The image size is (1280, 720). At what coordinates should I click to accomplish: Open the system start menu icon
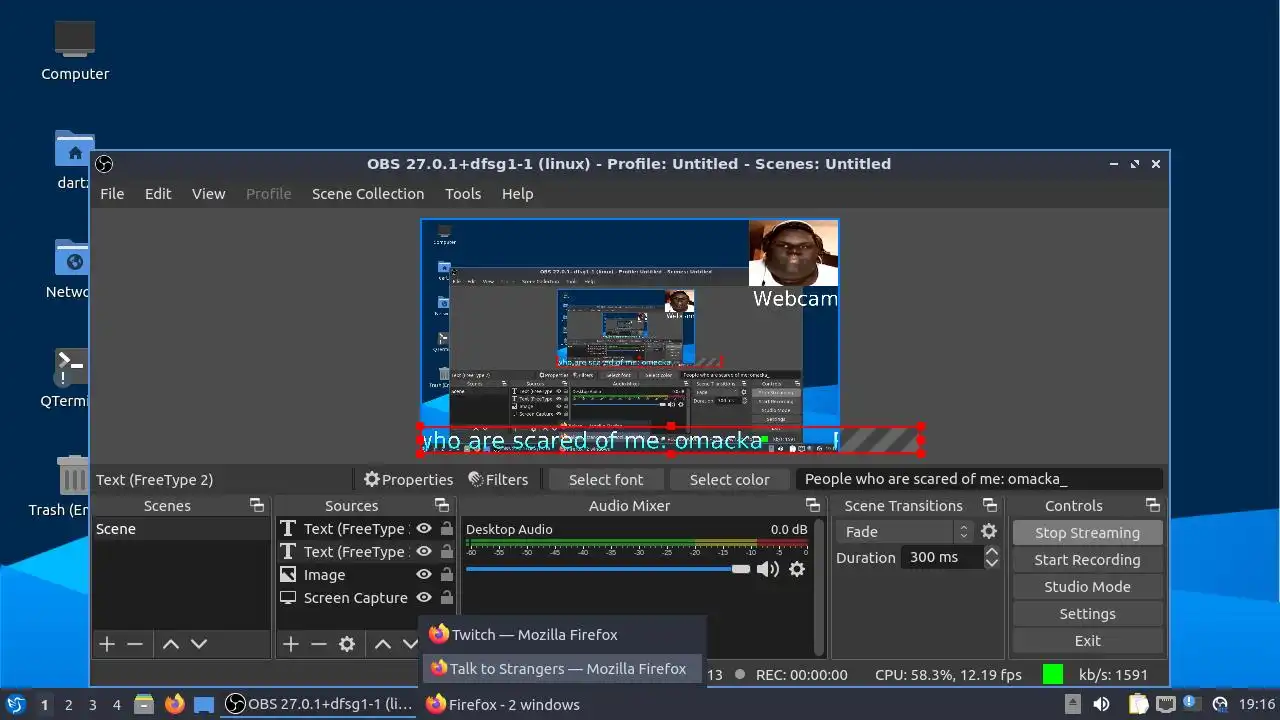(x=15, y=704)
